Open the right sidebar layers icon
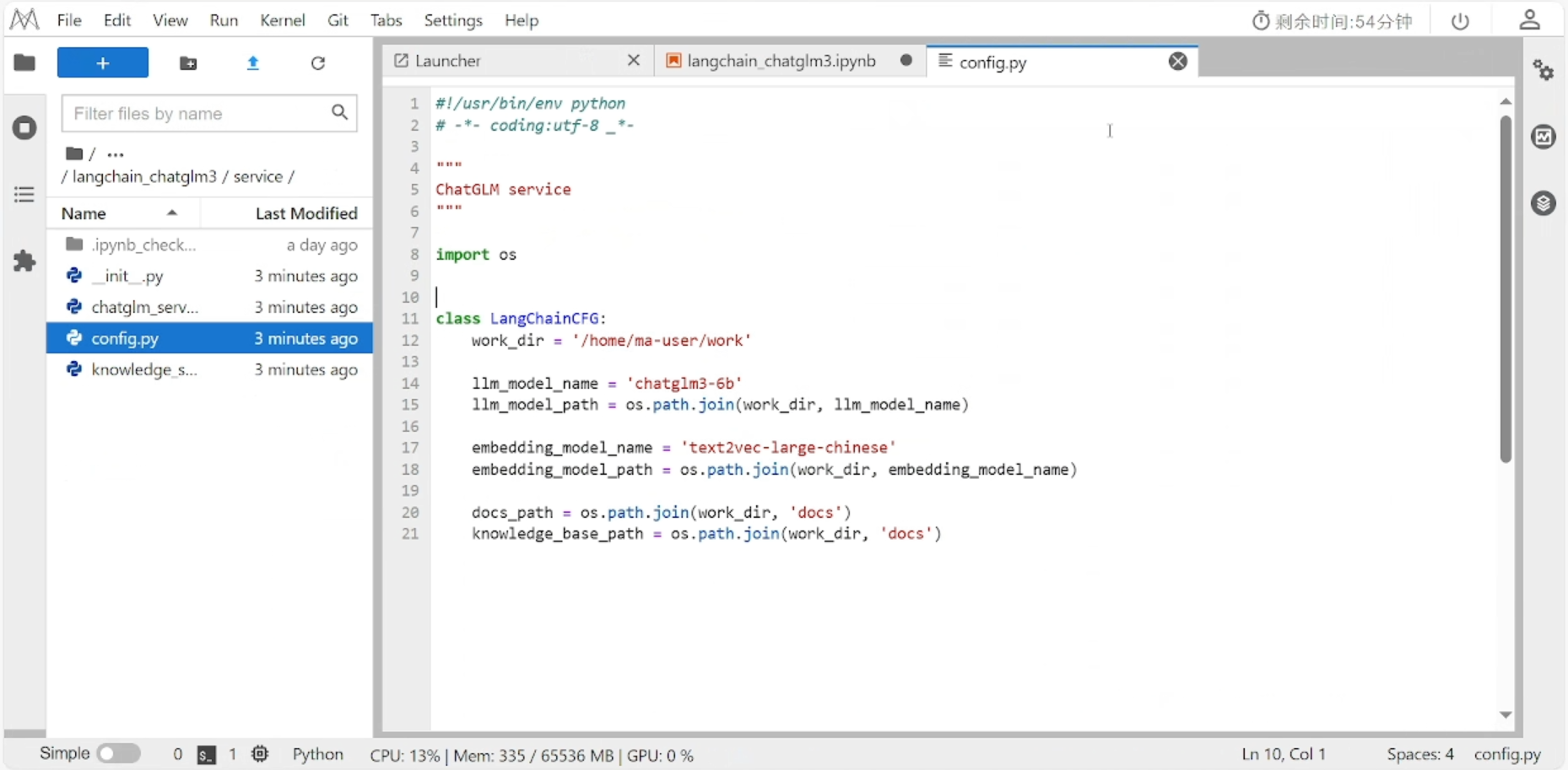1568x770 pixels. (1544, 203)
